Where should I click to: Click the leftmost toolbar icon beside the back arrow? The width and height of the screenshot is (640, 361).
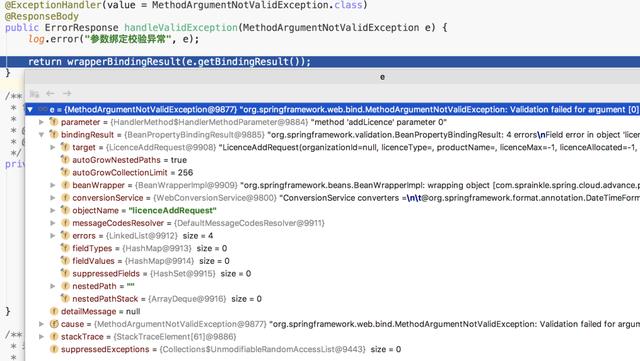point(34,94)
